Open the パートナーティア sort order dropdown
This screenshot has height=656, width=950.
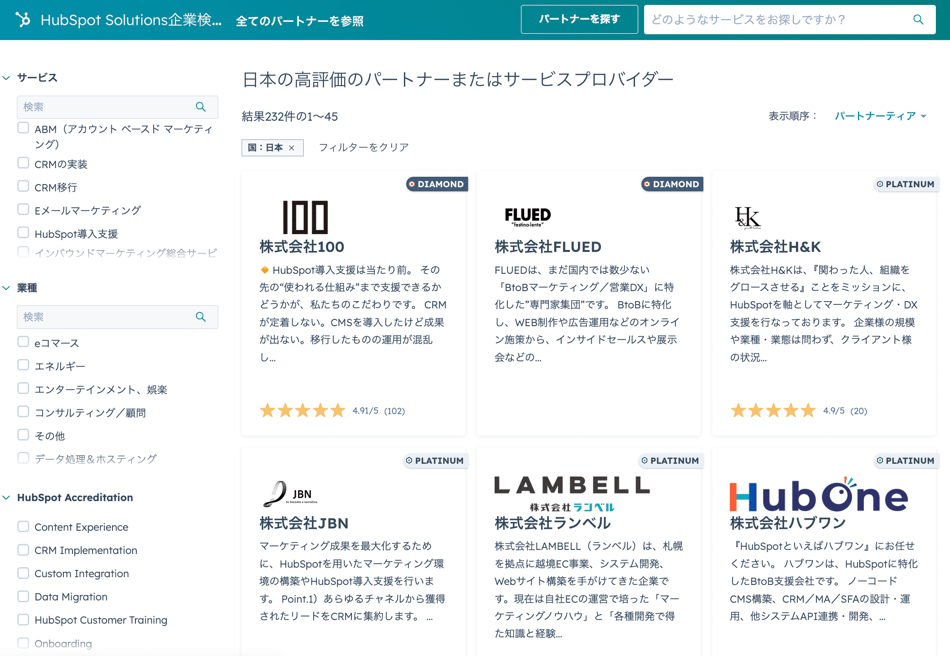point(880,116)
